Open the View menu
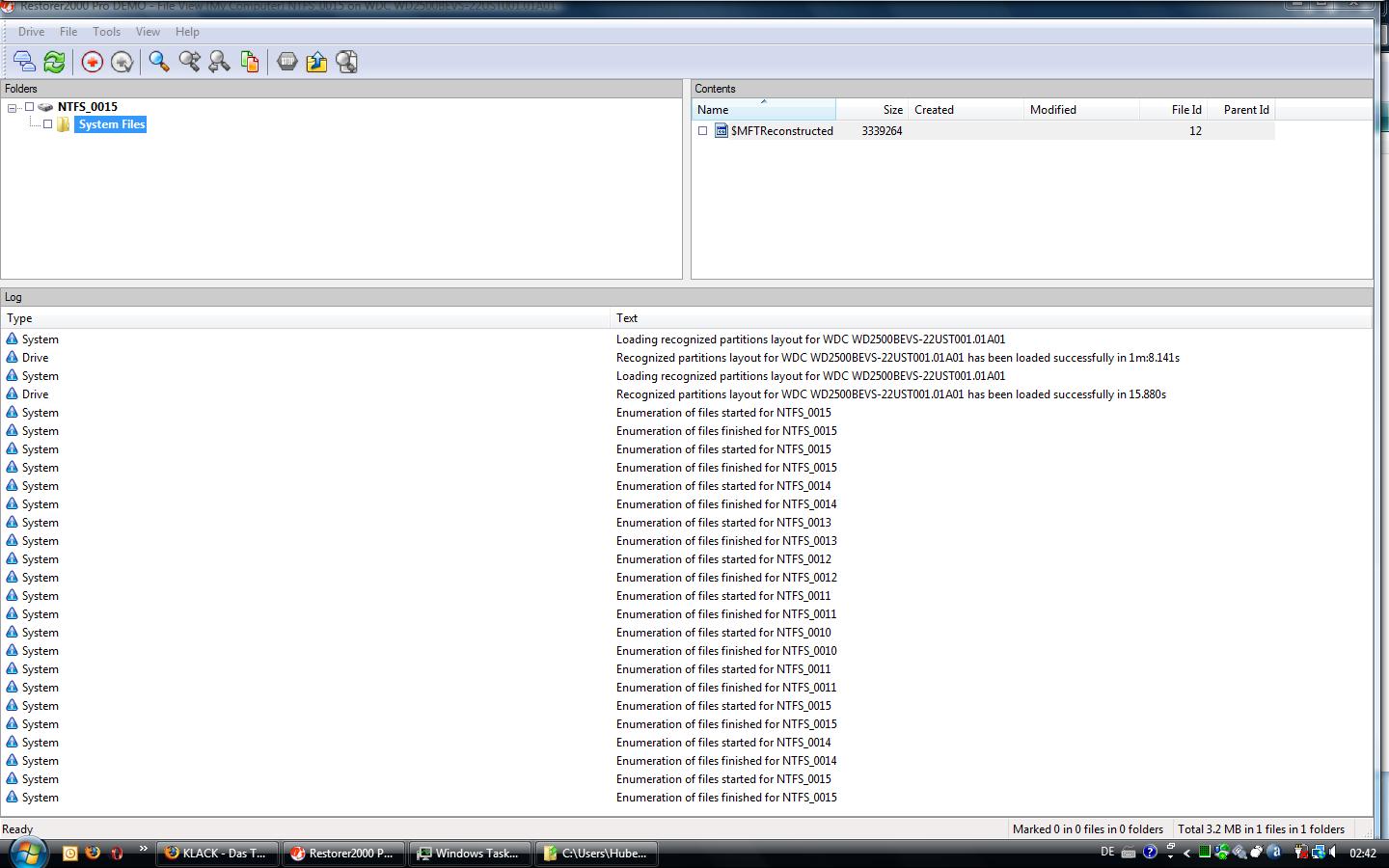 click(148, 32)
